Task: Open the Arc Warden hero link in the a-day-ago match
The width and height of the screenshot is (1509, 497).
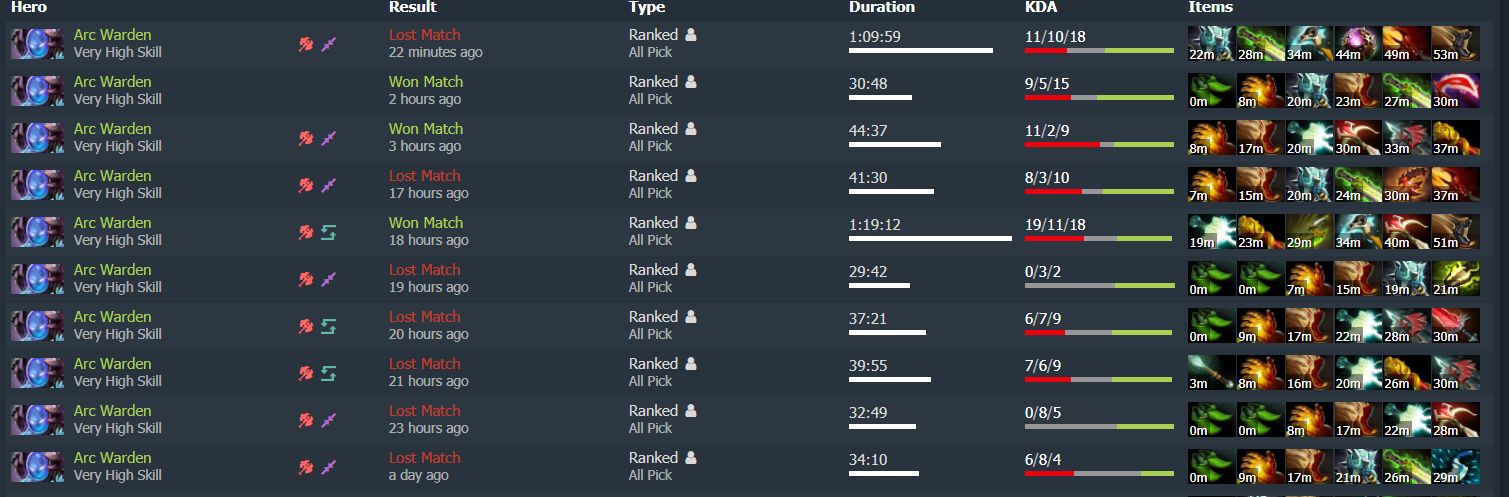Action: click(112, 458)
